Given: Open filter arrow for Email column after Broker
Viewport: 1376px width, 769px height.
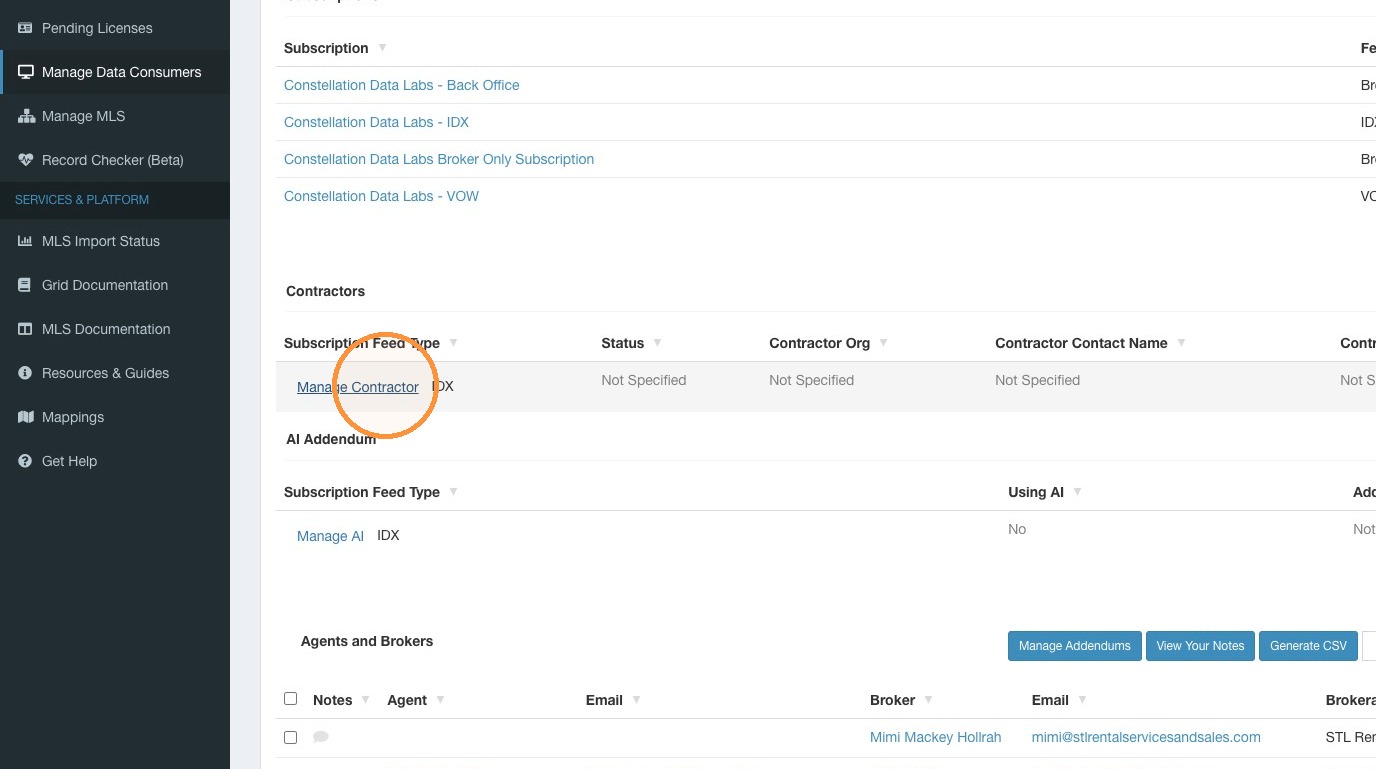Looking at the screenshot, I should click(x=1082, y=700).
